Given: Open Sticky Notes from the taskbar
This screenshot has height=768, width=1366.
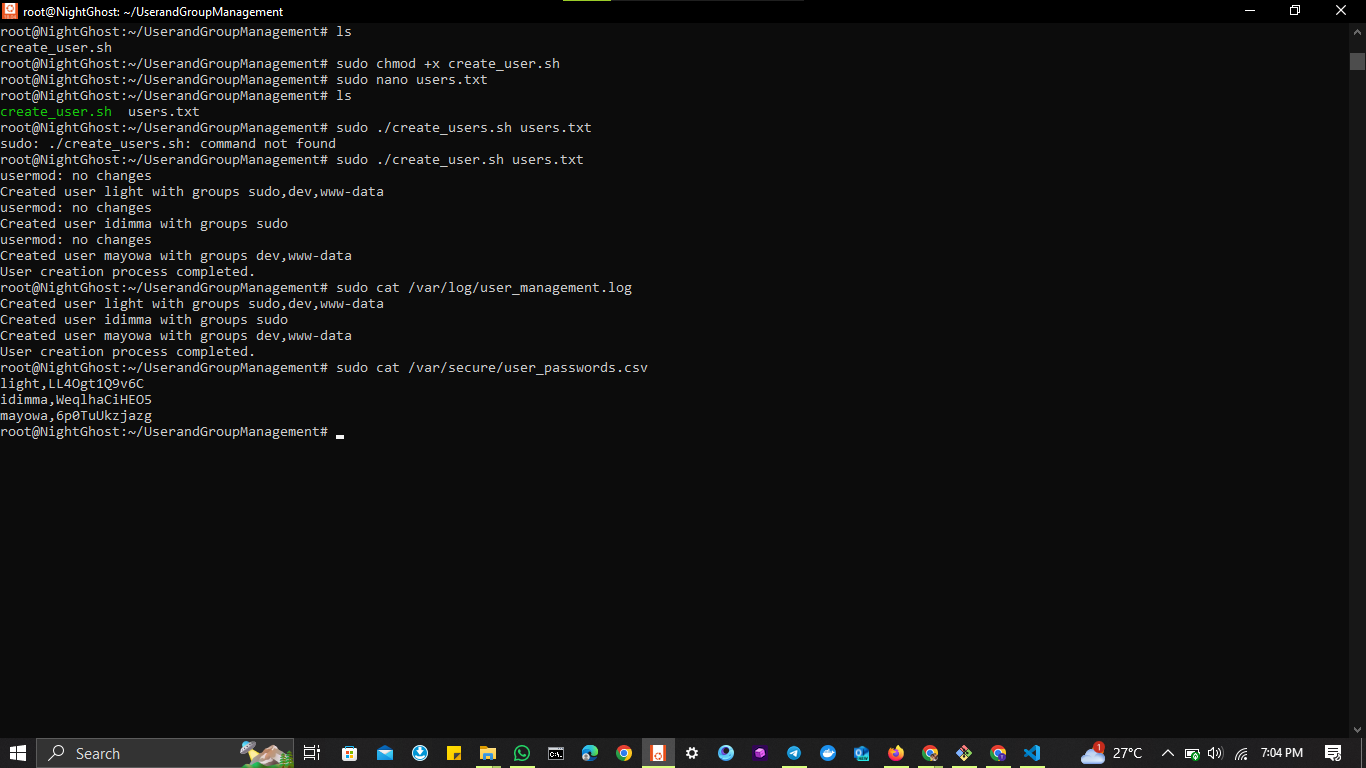Looking at the screenshot, I should 454,753.
